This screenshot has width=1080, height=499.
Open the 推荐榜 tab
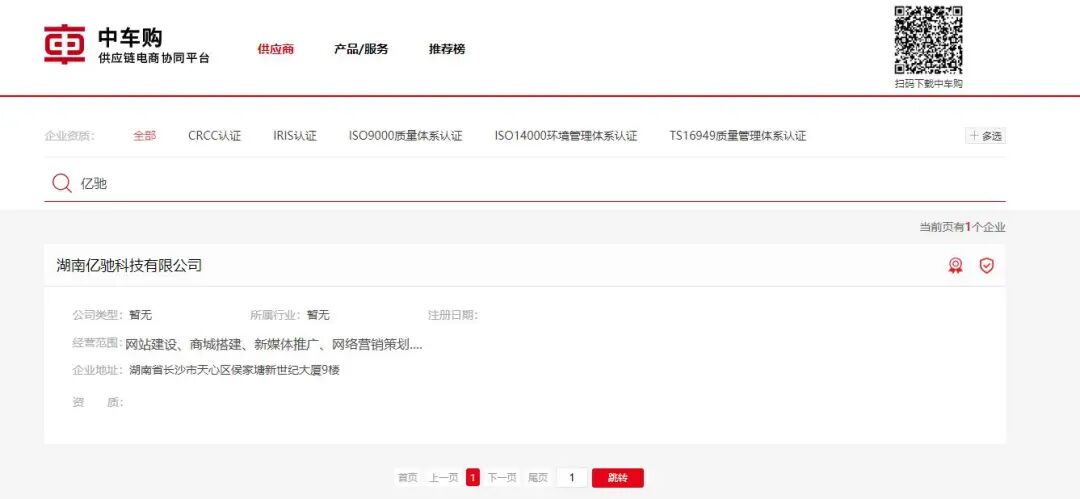click(446, 49)
